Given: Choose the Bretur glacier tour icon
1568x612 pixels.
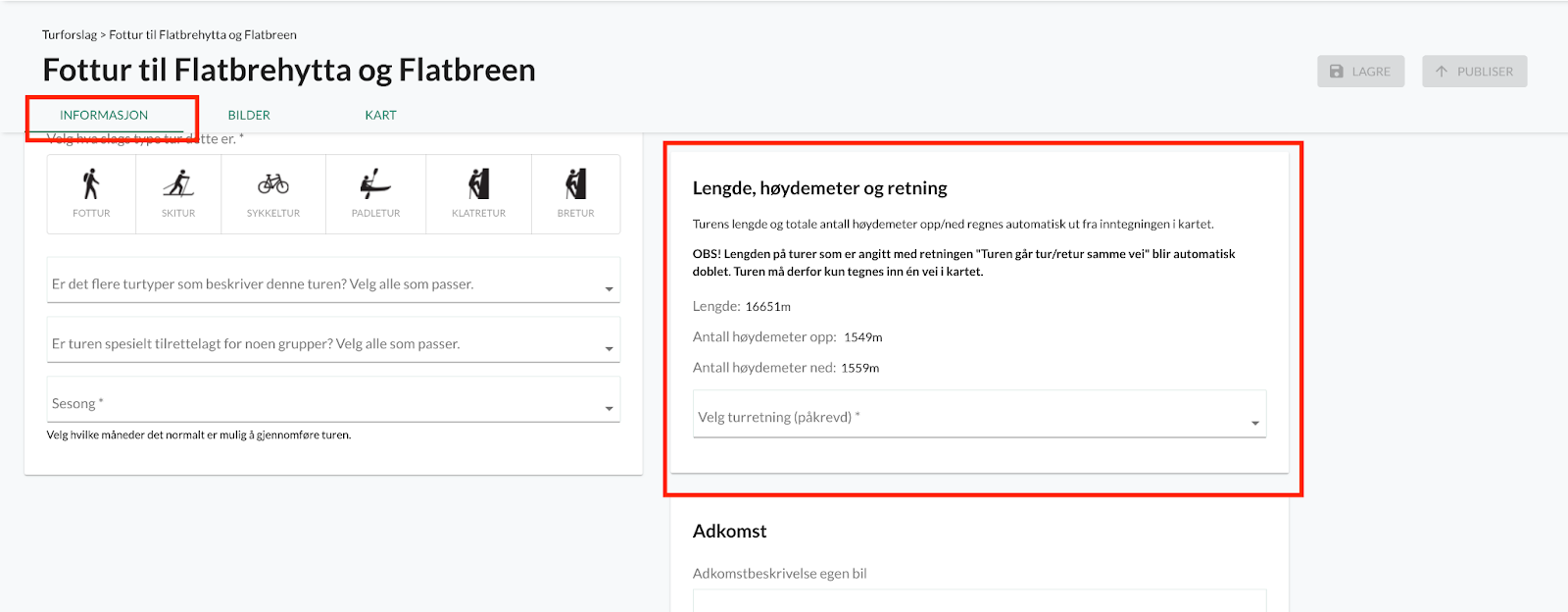Looking at the screenshot, I should (575, 184).
